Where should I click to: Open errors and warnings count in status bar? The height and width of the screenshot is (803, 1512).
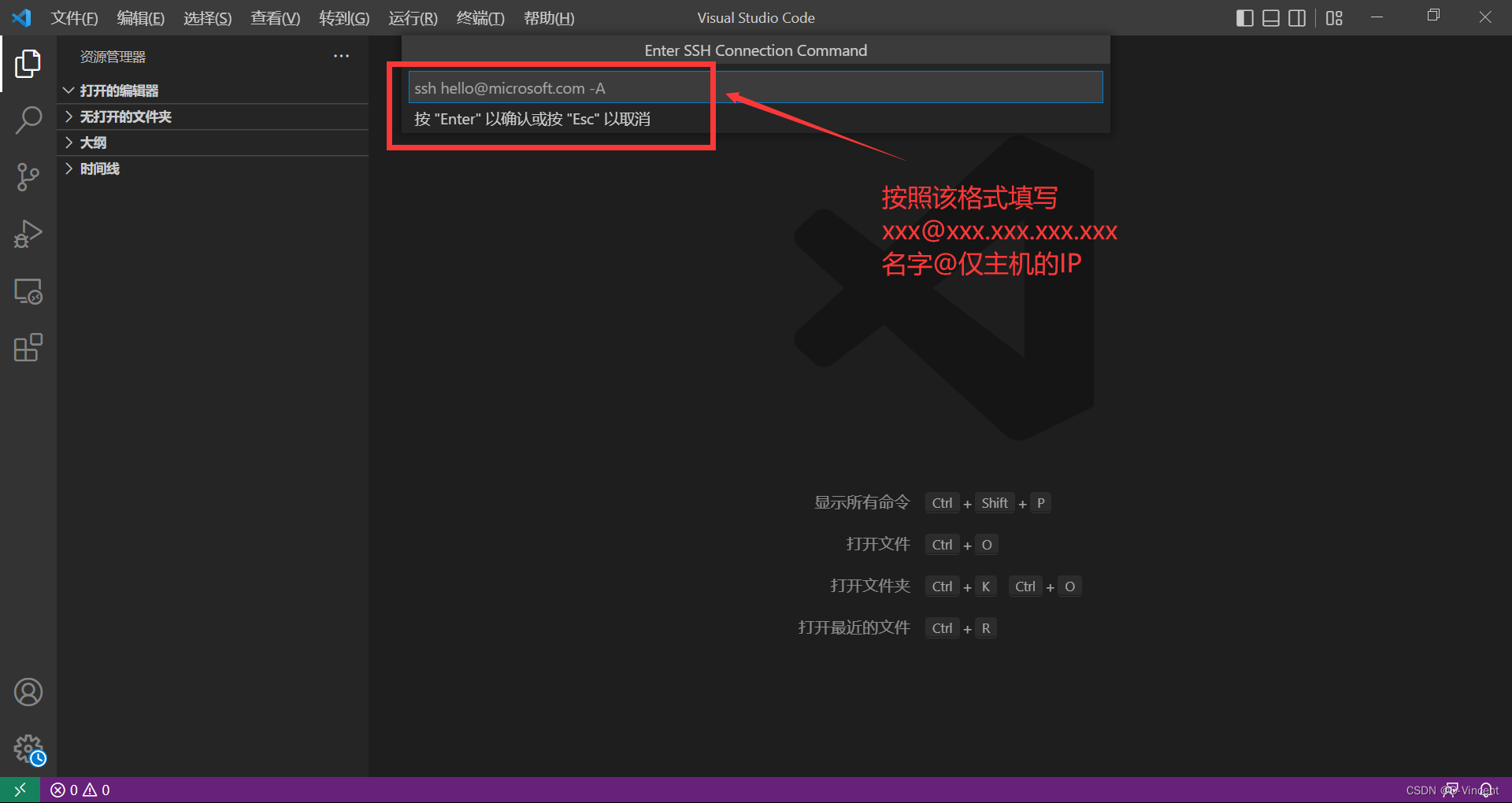point(80,790)
